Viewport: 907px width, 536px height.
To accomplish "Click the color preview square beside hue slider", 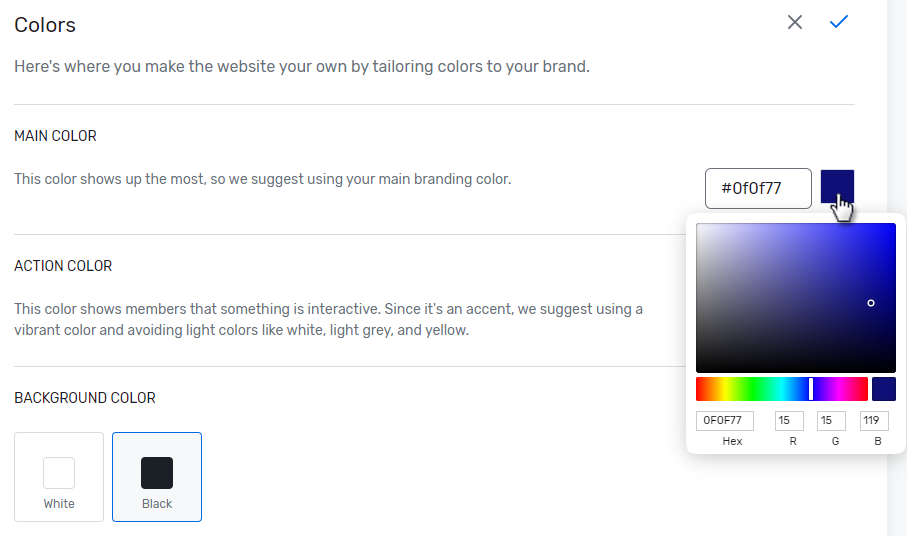I will tap(884, 389).
